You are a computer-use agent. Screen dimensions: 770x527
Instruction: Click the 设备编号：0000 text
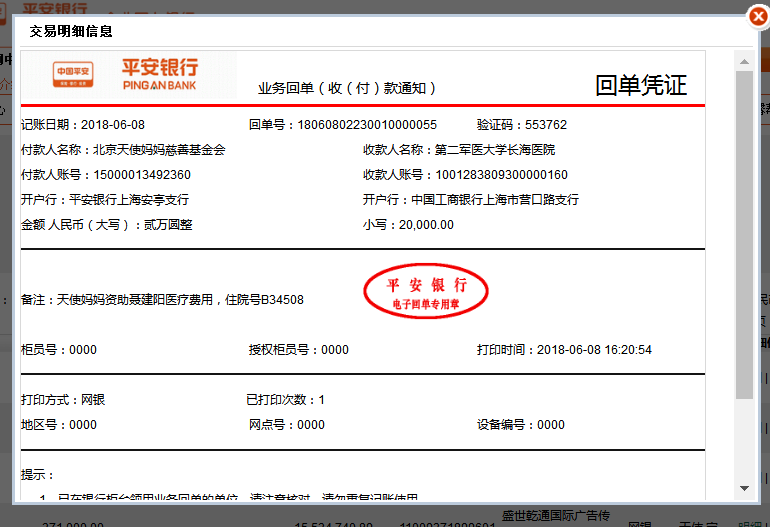(x=521, y=425)
